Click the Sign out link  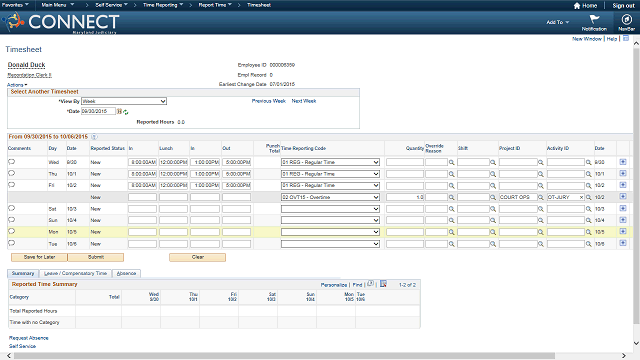tap(623, 6)
